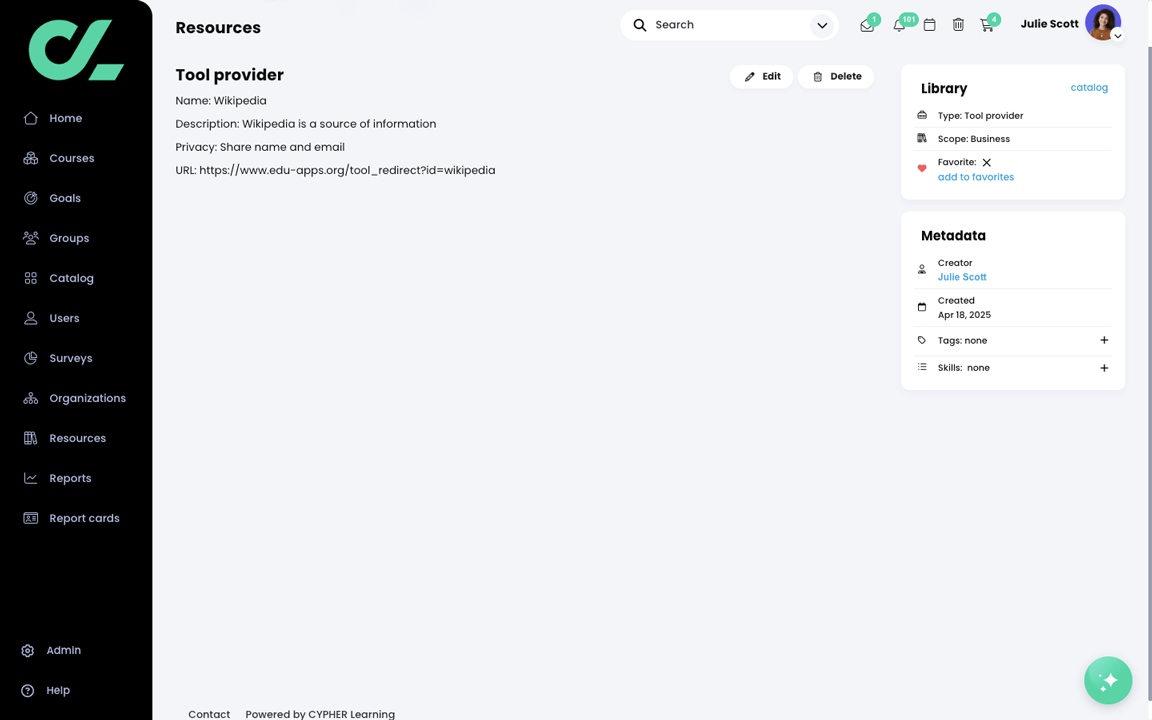The image size is (1152, 720).
Task: Click the Contact footer link
Action: coord(209,714)
